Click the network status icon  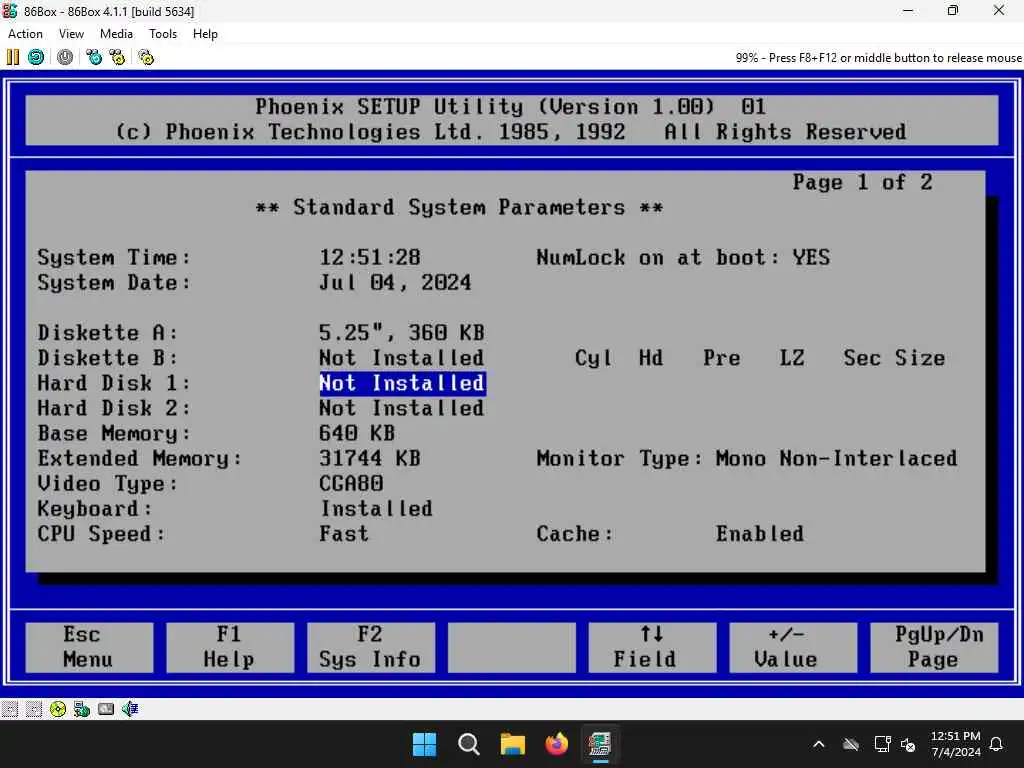(82, 709)
